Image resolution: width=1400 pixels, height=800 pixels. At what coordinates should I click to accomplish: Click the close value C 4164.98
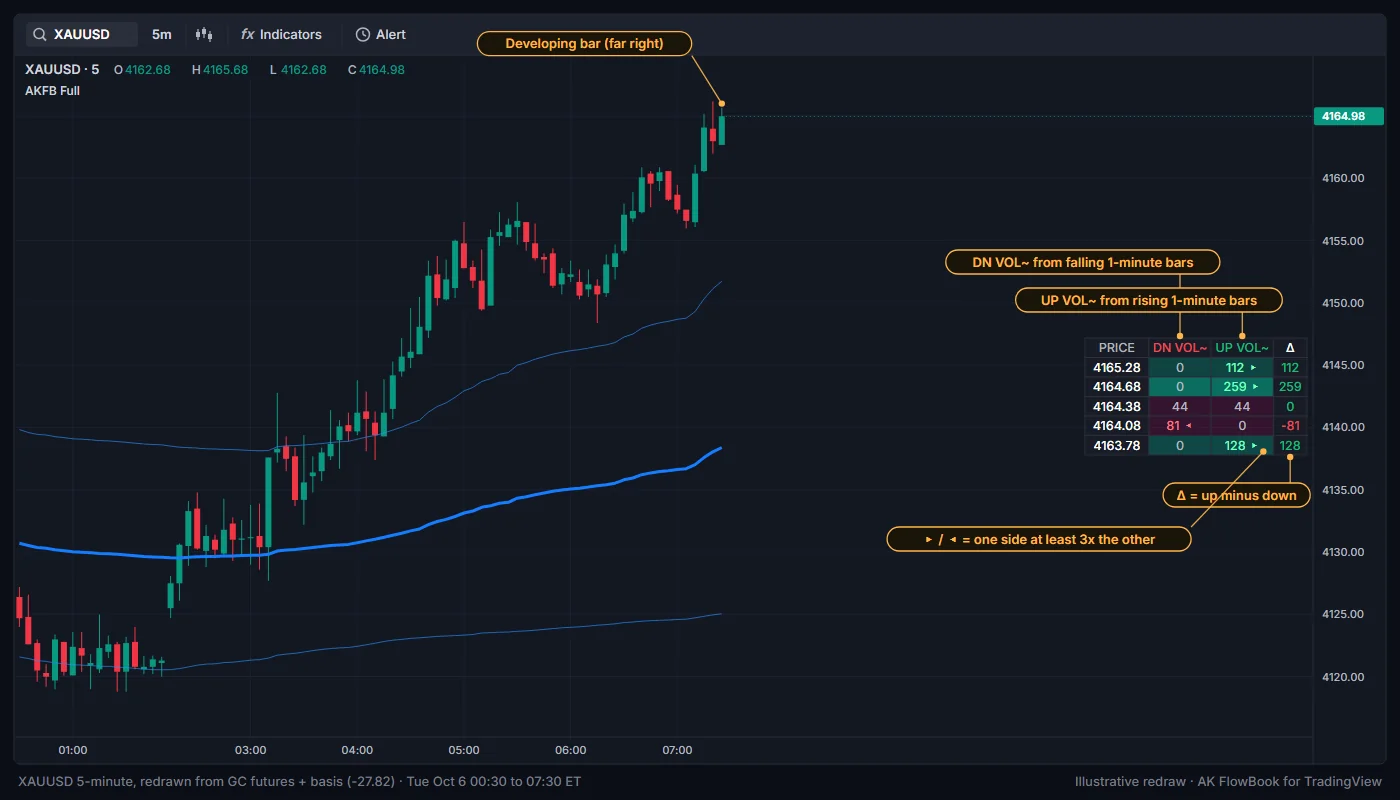click(x=376, y=70)
